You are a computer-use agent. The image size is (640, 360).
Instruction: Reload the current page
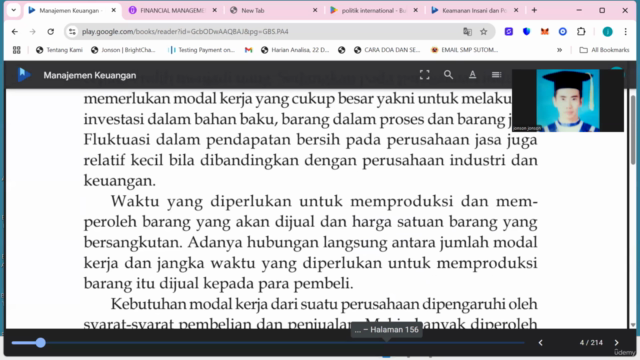51,31
